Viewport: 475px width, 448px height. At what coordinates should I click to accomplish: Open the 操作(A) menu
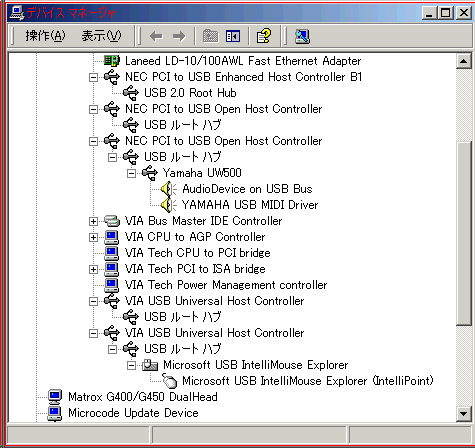click(45, 36)
